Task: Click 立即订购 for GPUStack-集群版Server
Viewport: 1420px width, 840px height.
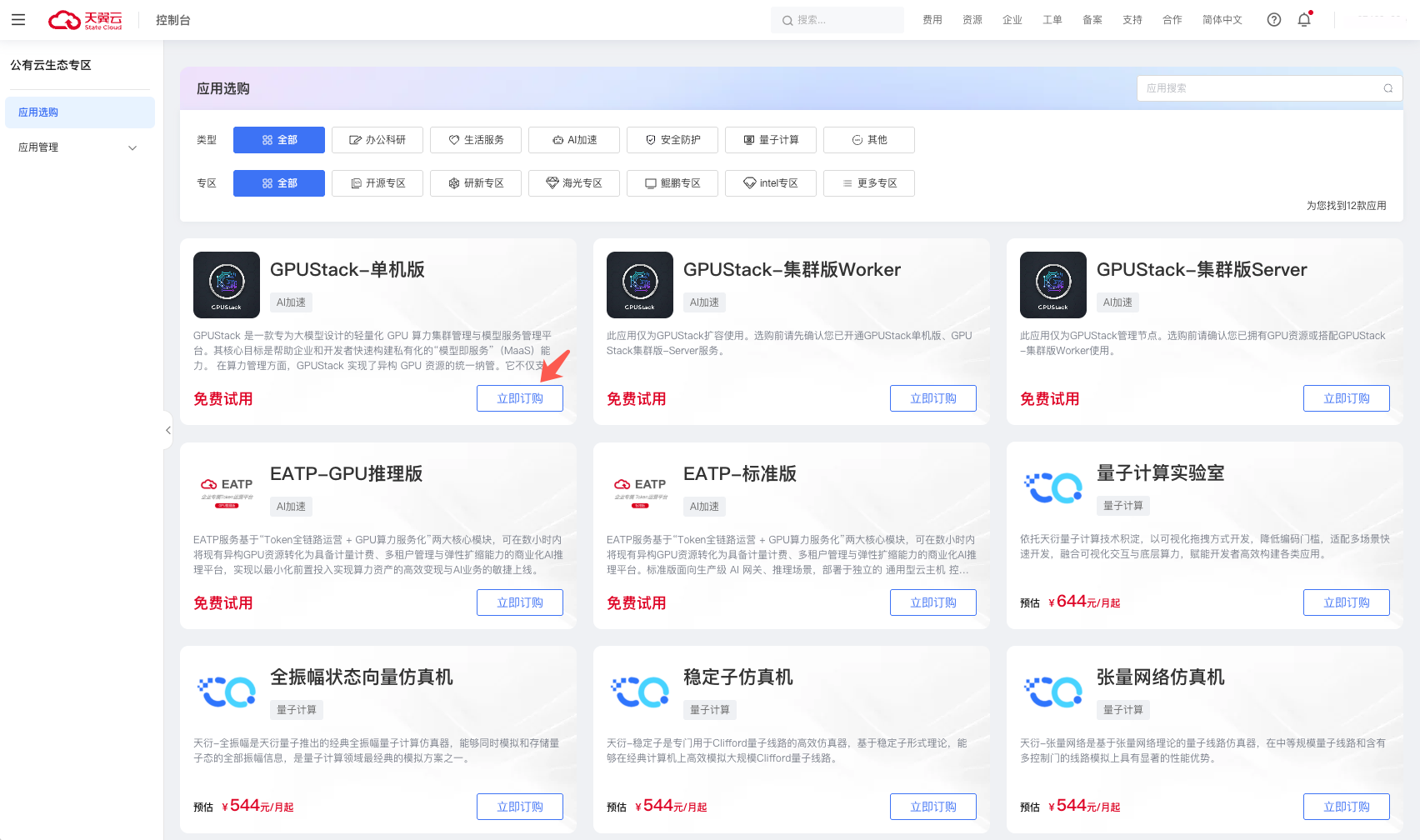Action: [1347, 398]
